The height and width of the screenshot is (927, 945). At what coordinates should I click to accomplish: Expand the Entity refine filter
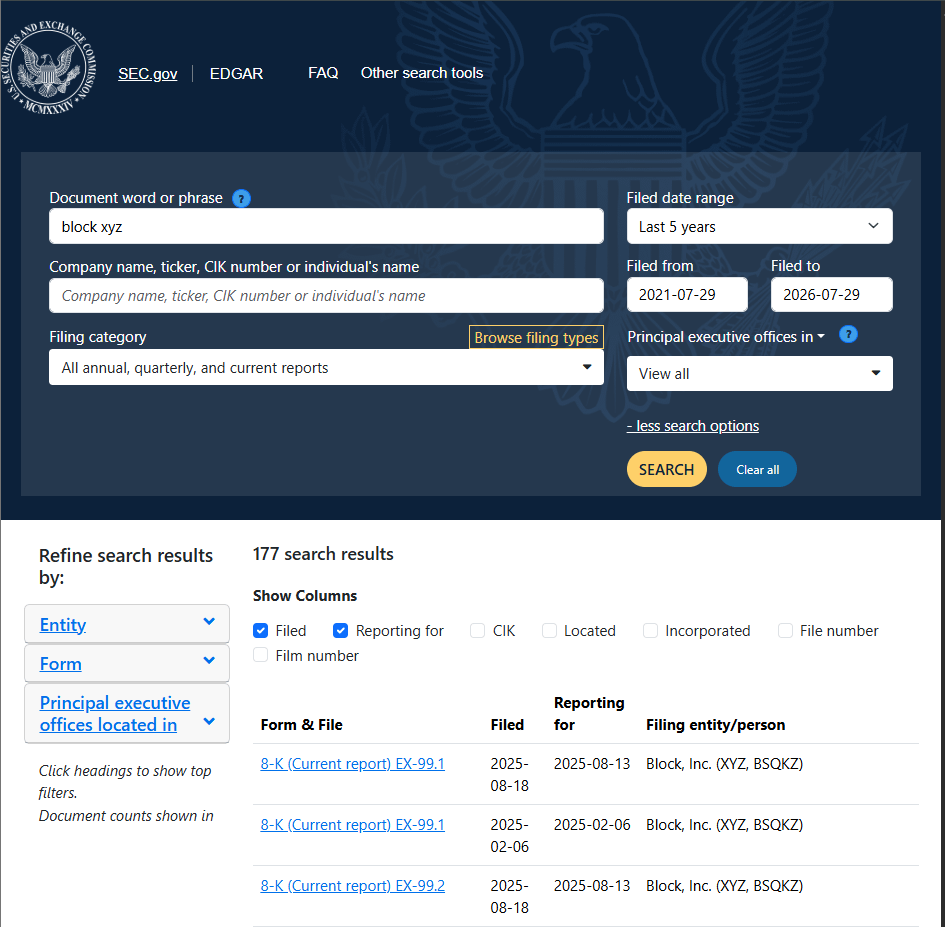tap(127, 624)
